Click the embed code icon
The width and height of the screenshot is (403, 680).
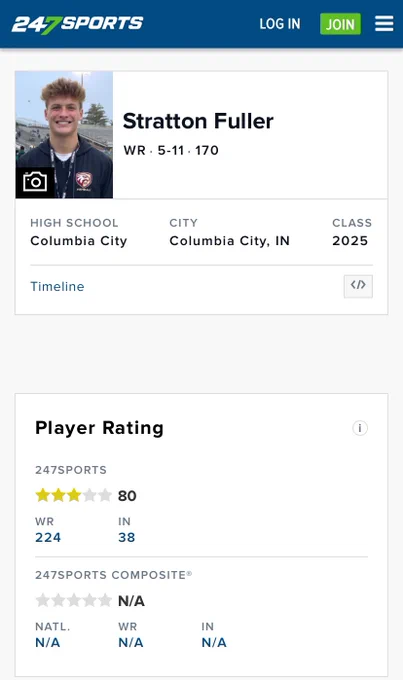point(358,286)
